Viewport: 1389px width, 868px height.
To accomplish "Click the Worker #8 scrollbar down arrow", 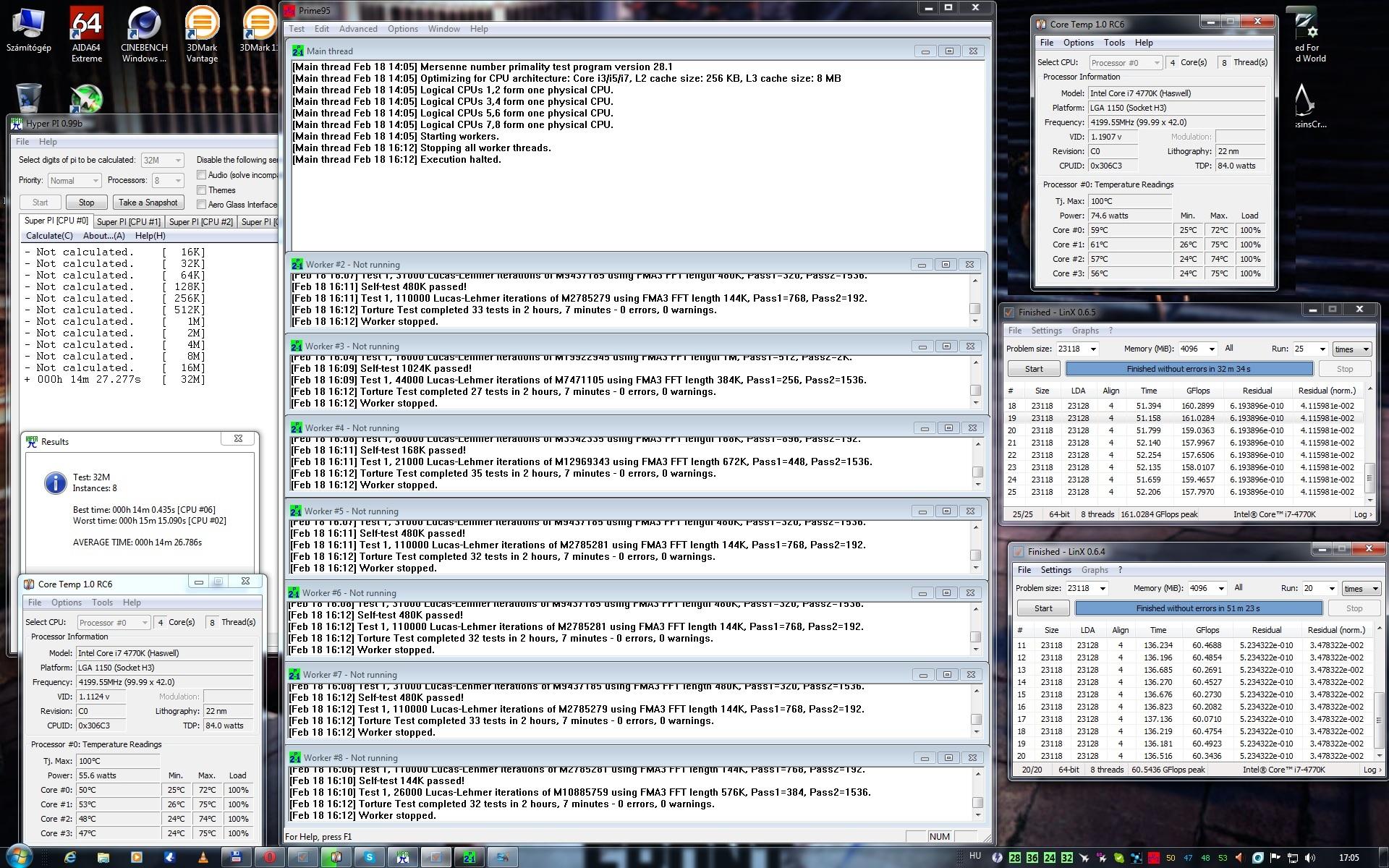I will (977, 815).
